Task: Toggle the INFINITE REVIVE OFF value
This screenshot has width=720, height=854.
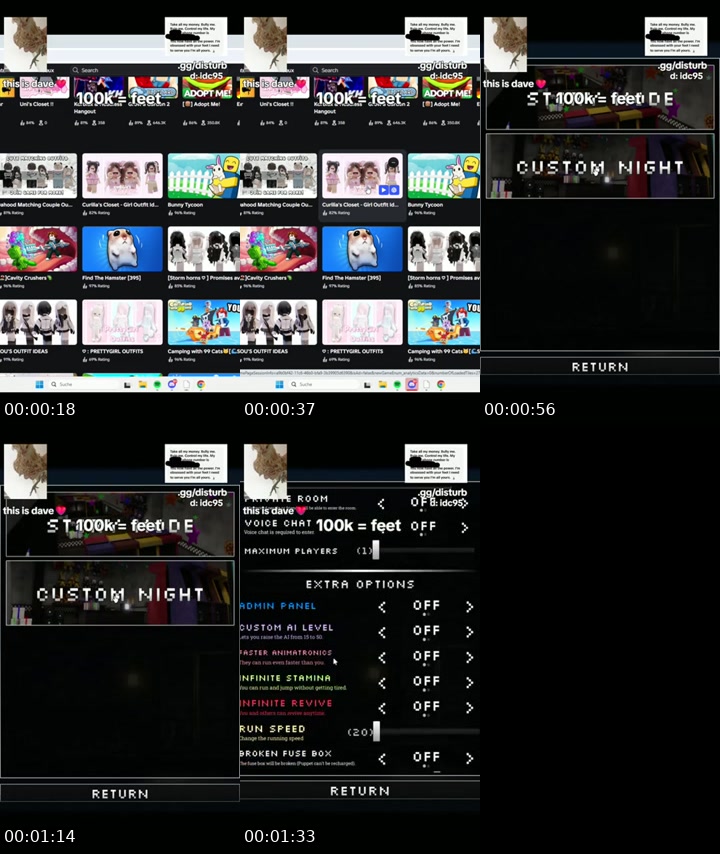Action: 426,706
